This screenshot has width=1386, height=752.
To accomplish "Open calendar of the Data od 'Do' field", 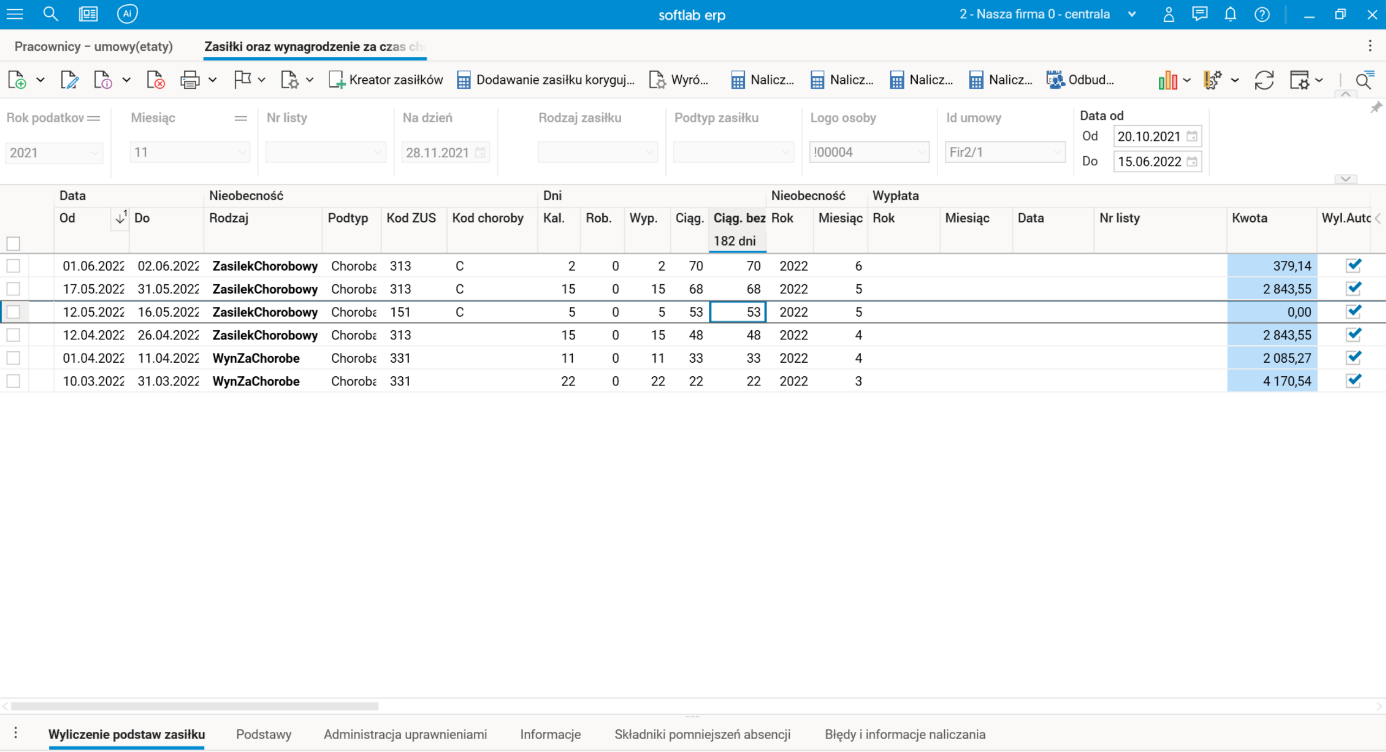I will tap(1192, 161).
